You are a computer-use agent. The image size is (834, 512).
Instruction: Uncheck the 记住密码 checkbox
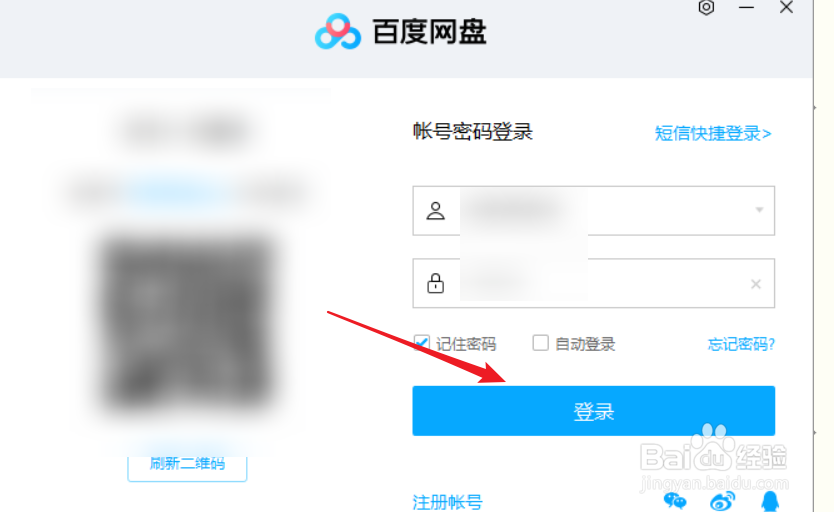click(x=421, y=343)
